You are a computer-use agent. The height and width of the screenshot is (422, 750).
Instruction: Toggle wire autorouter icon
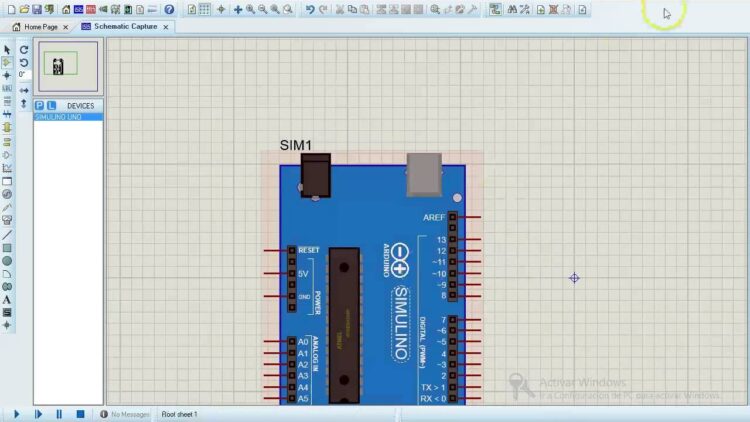pos(495,10)
